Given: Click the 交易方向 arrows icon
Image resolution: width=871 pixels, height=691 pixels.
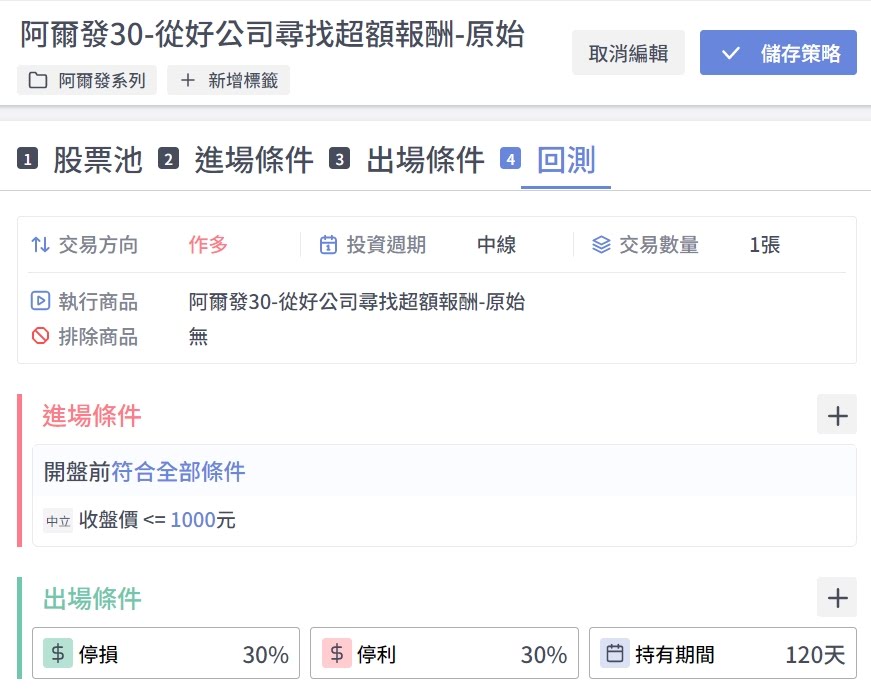Looking at the screenshot, I should [x=40, y=245].
